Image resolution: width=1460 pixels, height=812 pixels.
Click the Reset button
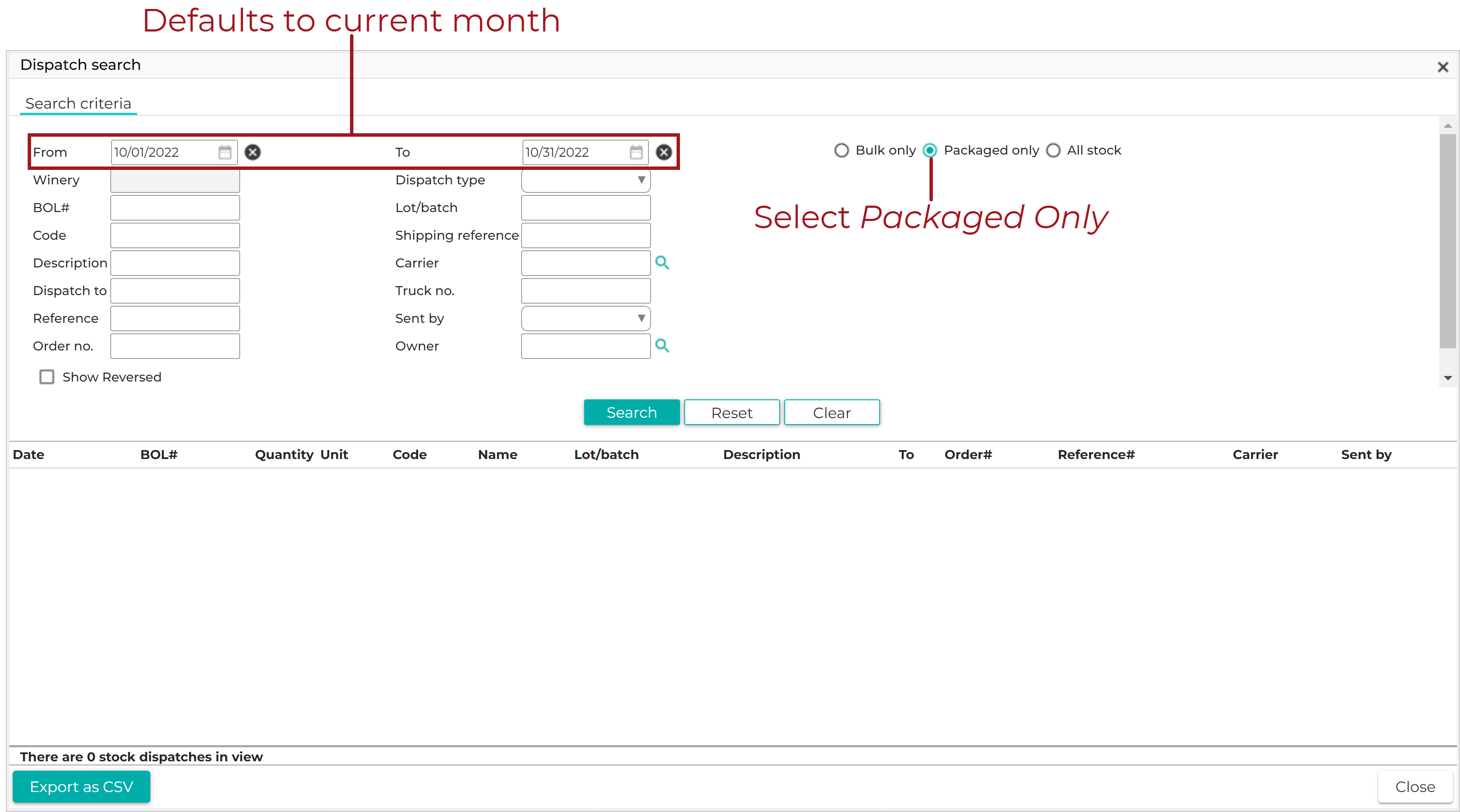731,412
